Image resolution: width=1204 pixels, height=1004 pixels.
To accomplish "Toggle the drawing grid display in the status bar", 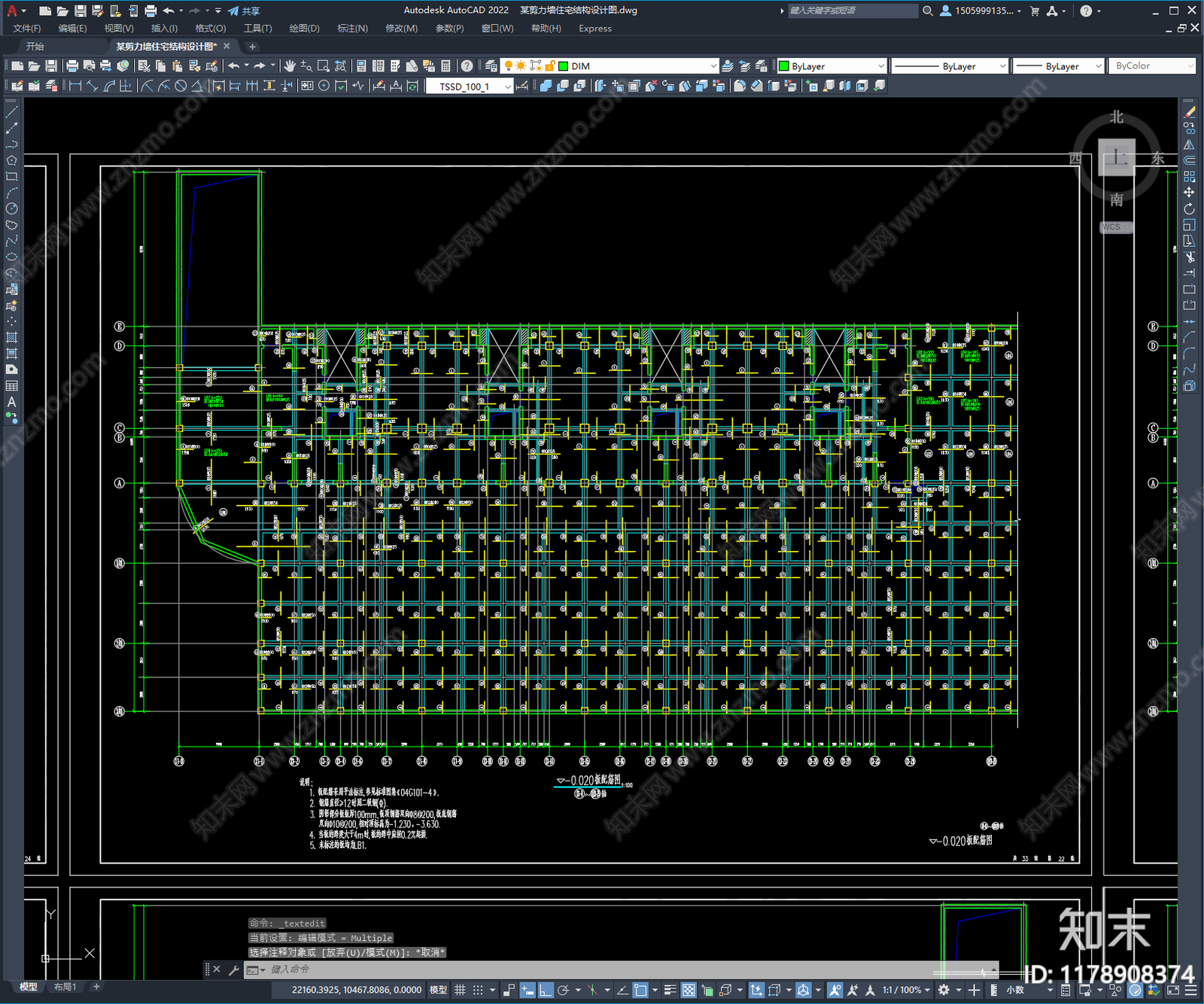I will (460, 990).
